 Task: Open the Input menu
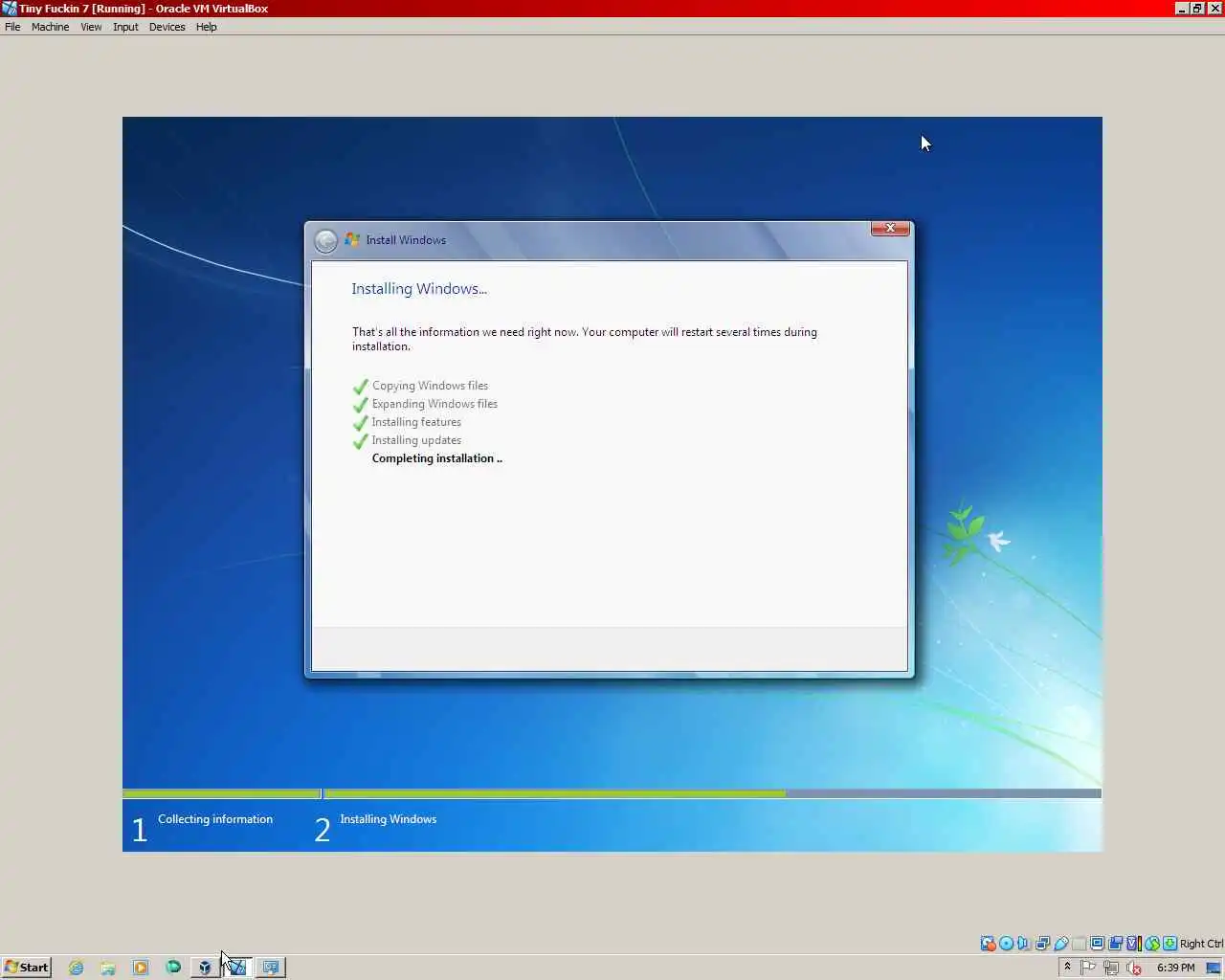pos(125,27)
